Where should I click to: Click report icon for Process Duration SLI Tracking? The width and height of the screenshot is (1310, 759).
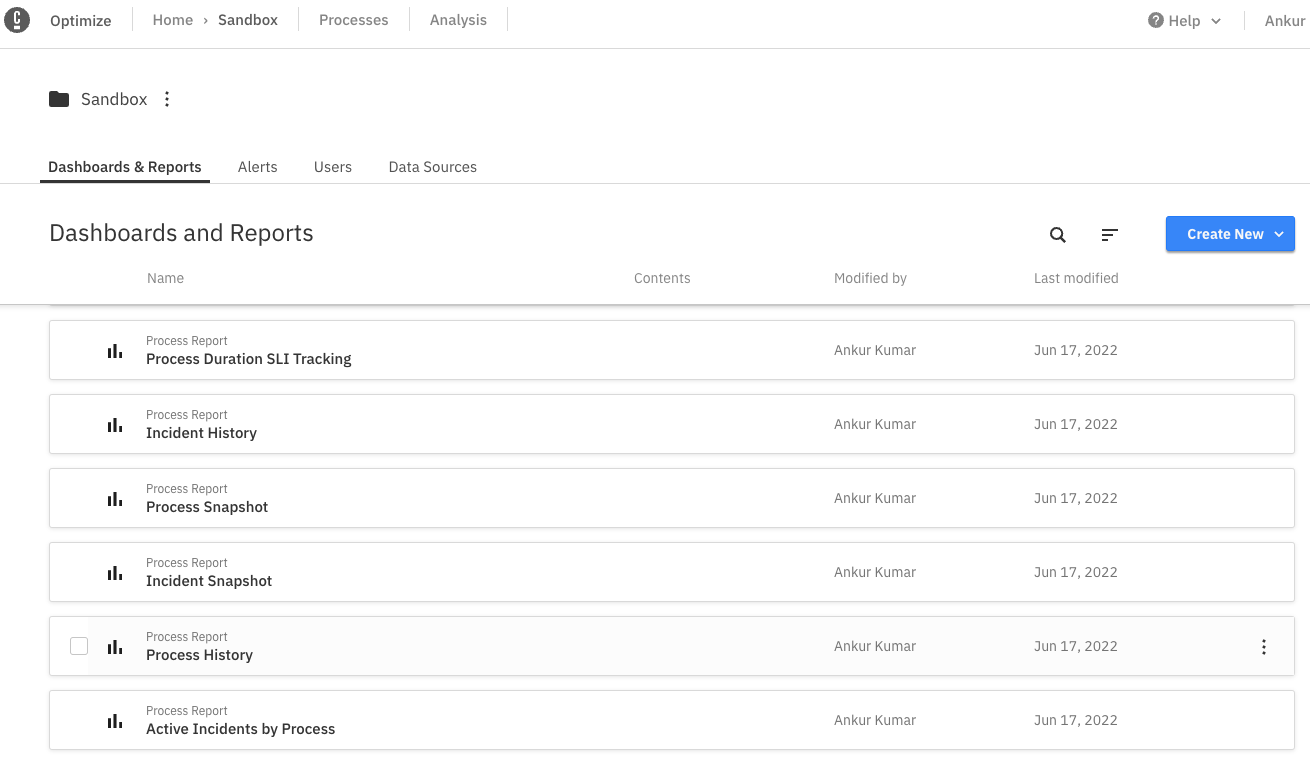coord(115,351)
